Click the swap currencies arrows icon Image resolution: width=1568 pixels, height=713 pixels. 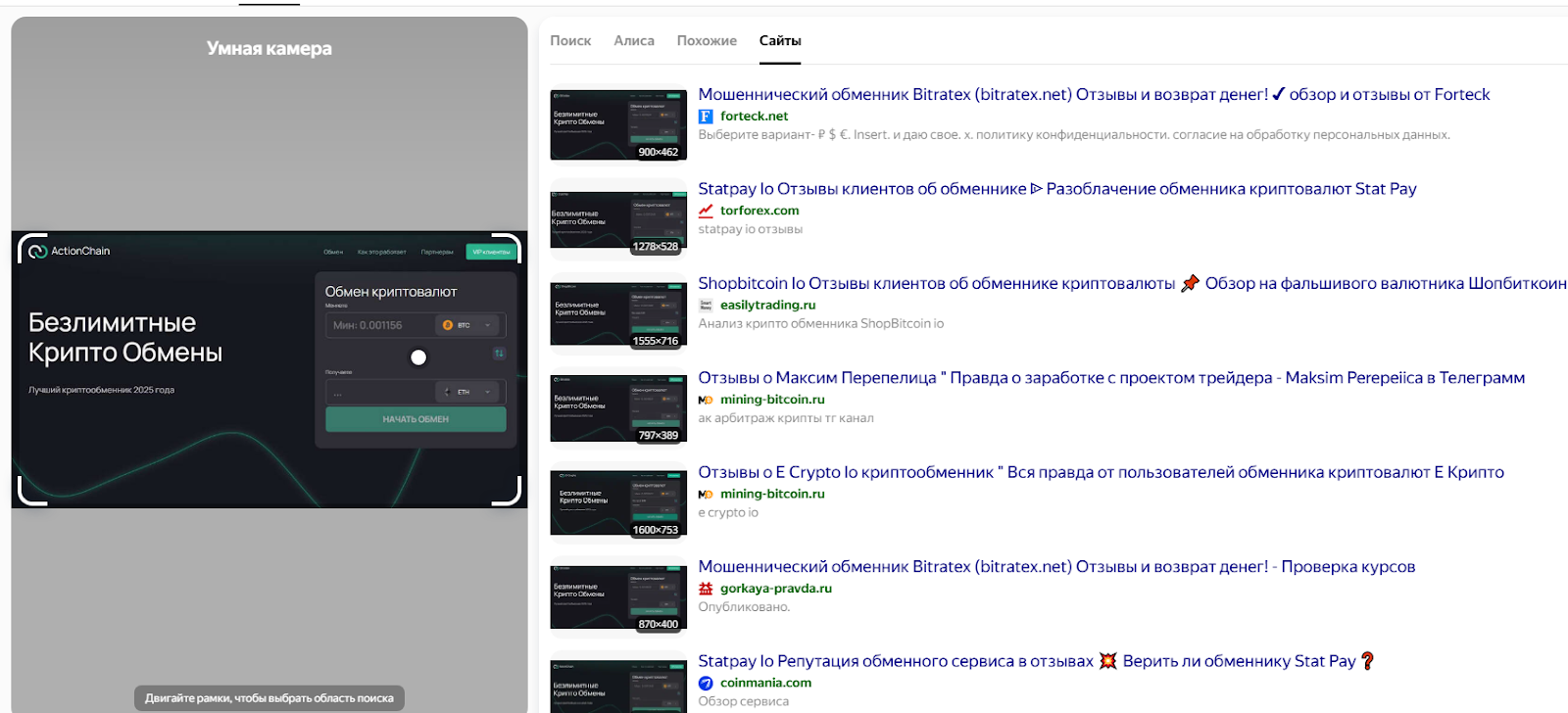coord(499,354)
